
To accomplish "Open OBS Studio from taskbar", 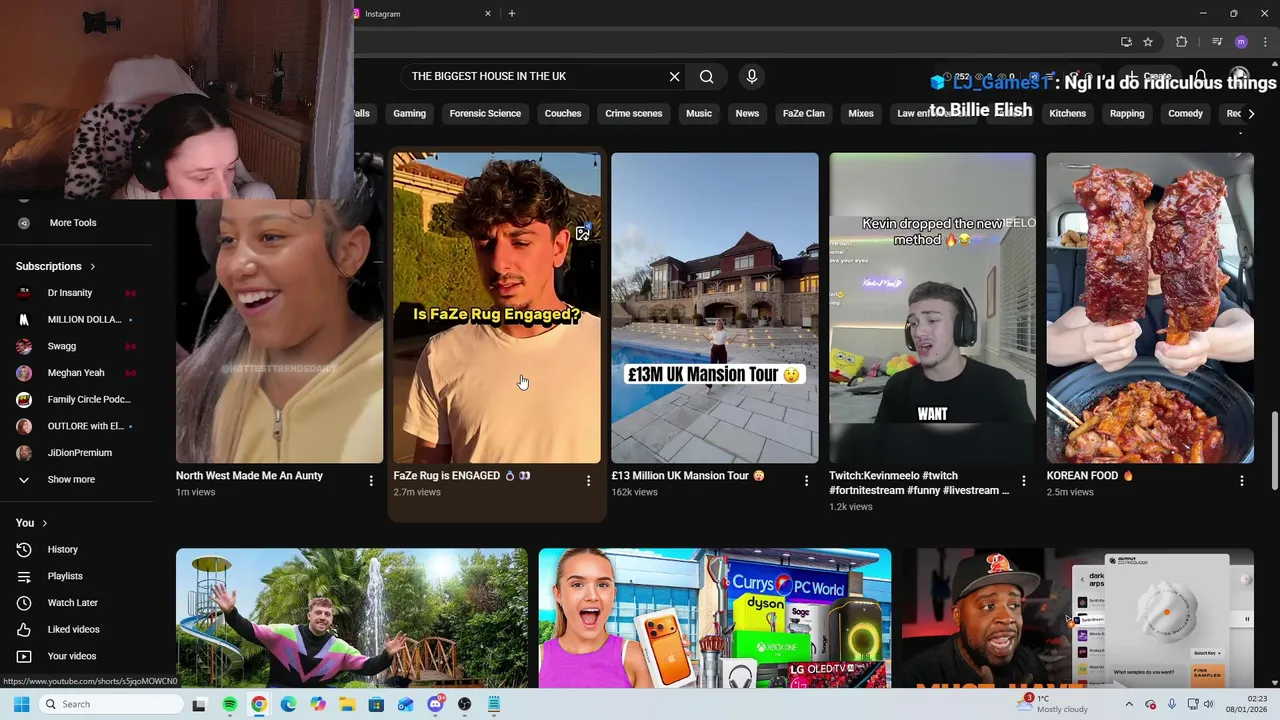I will point(464,704).
